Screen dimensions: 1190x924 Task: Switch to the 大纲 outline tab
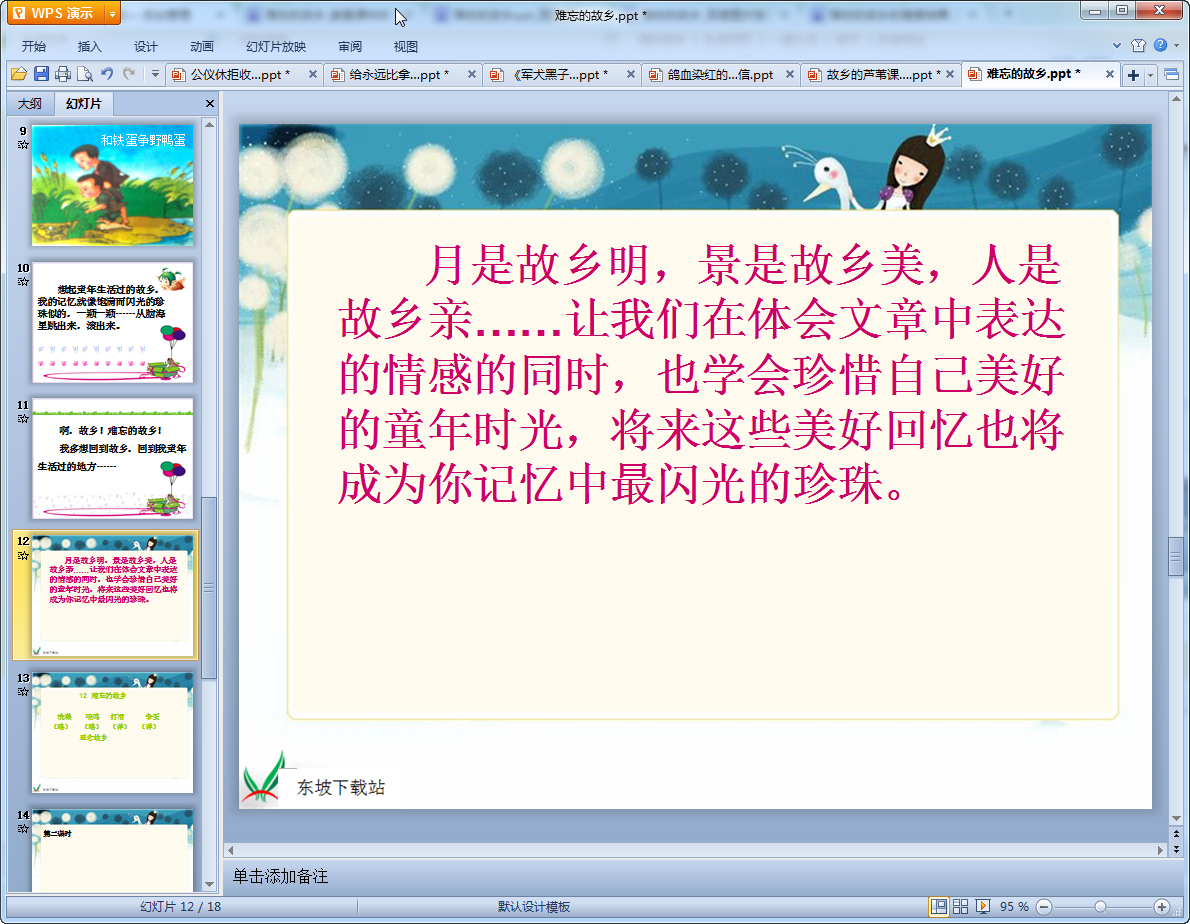pos(30,104)
